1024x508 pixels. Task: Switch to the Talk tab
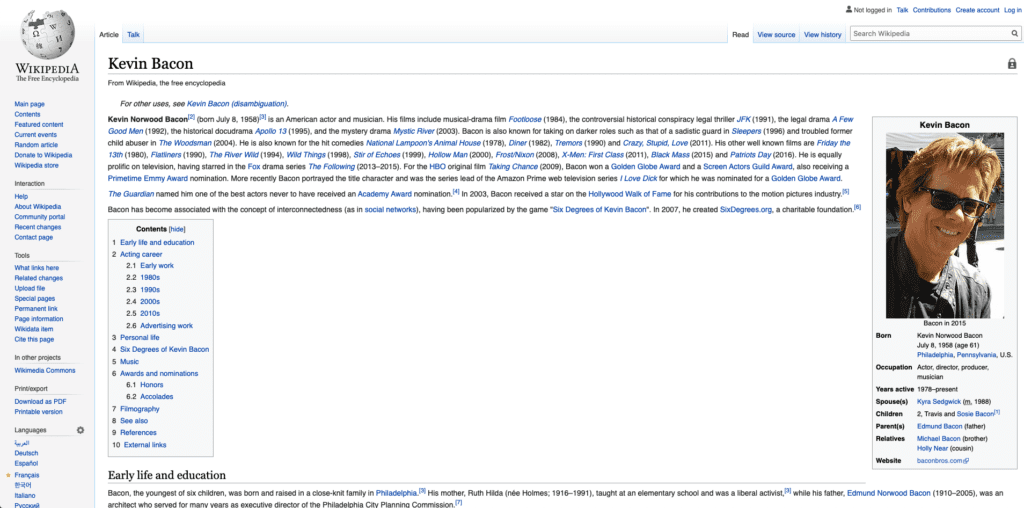coord(133,35)
